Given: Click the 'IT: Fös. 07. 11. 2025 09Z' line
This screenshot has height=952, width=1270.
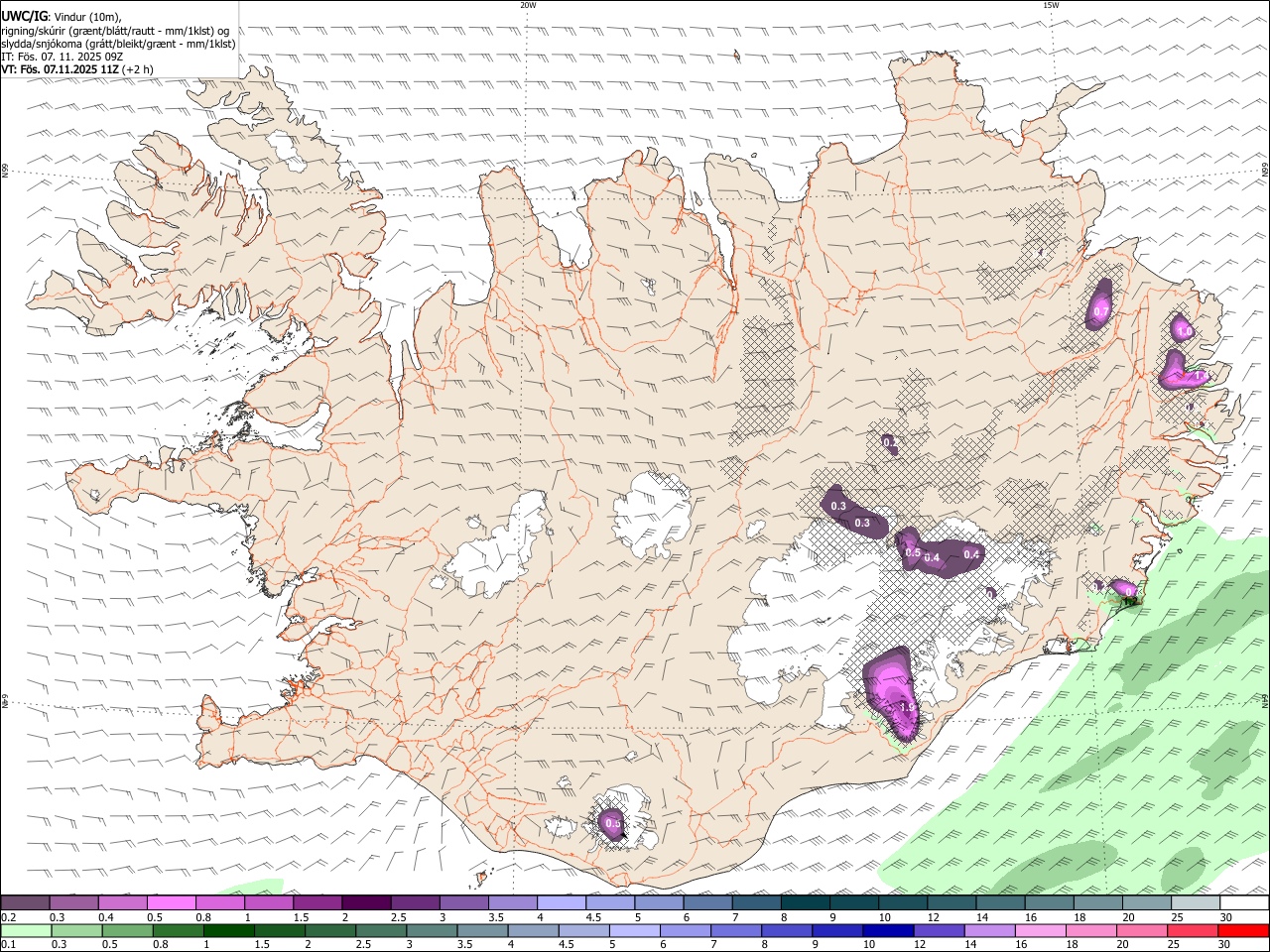Looking at the screenshot, I should [x=62, y=57].
